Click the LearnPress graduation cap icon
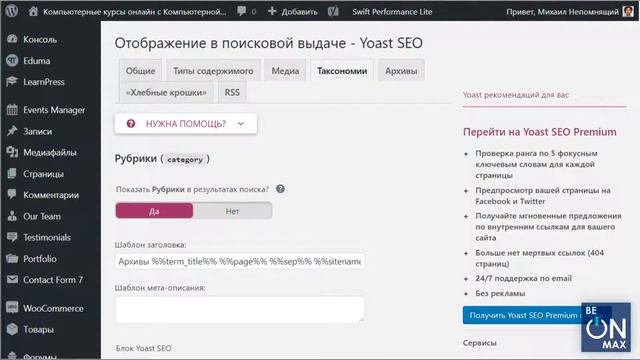 pos(12,82)
